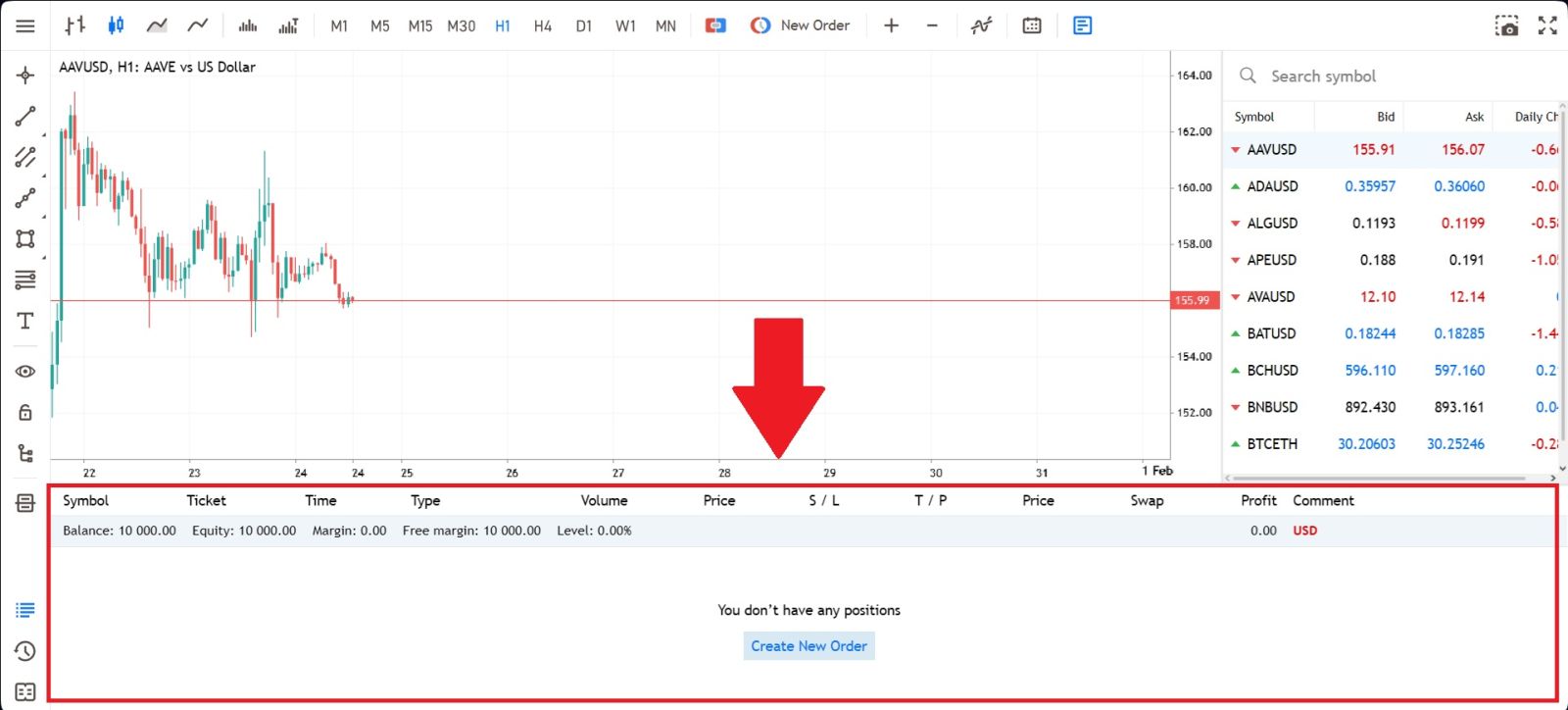Image resolution: width=1568 pixels, height=710 pixels.
Task: Open the trade history clock icon
Action: (x=25, y=651)
